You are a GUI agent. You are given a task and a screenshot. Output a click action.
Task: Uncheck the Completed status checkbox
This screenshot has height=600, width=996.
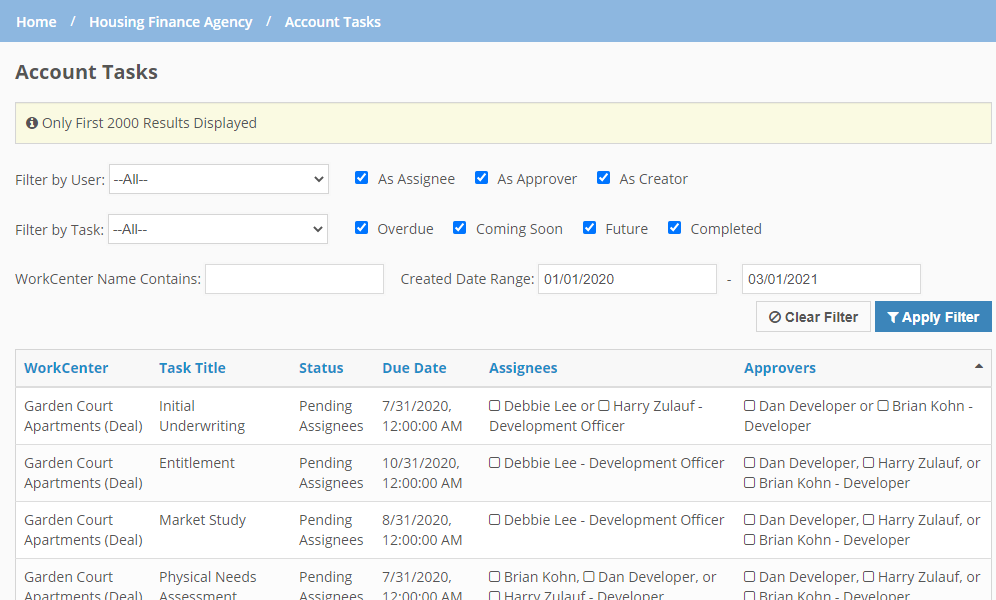point(674,228)
